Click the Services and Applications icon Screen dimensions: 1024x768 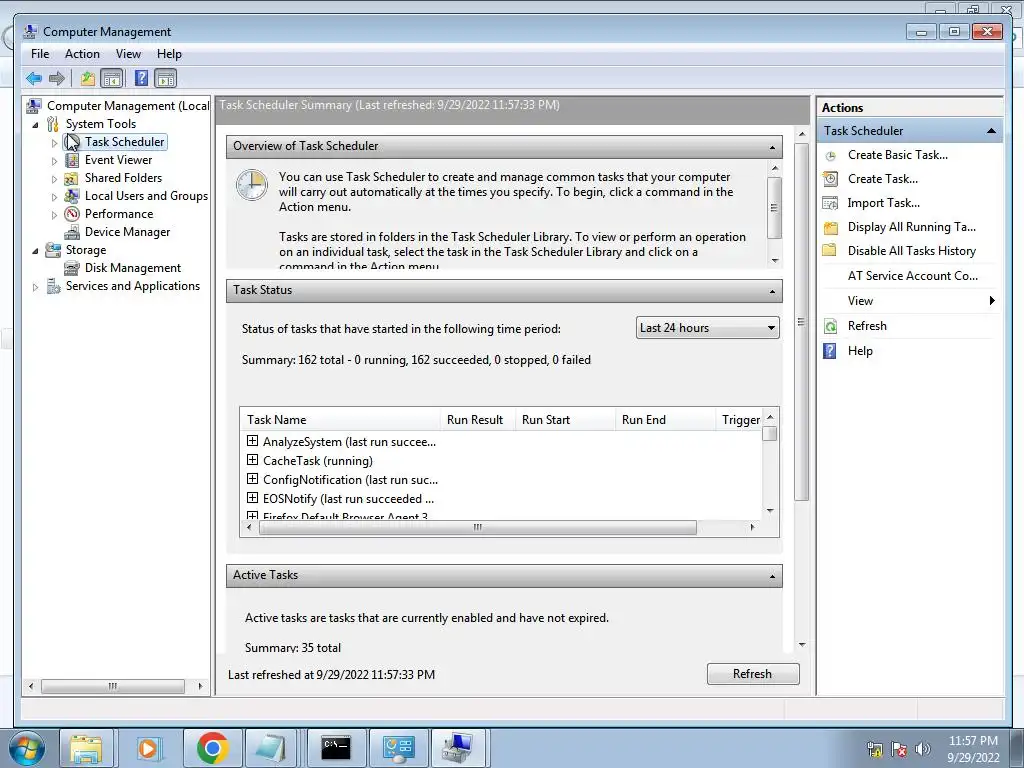[54, 286]
